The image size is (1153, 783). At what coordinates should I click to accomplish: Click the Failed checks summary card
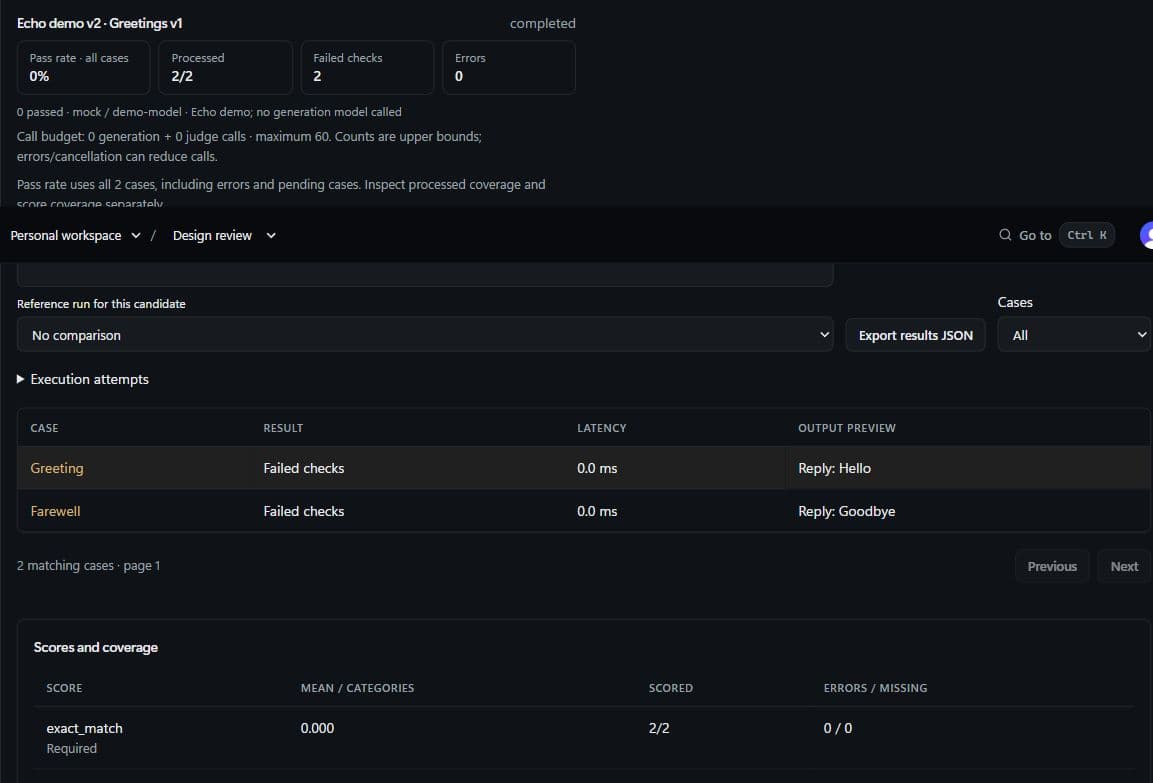click(x=367, y=67)
